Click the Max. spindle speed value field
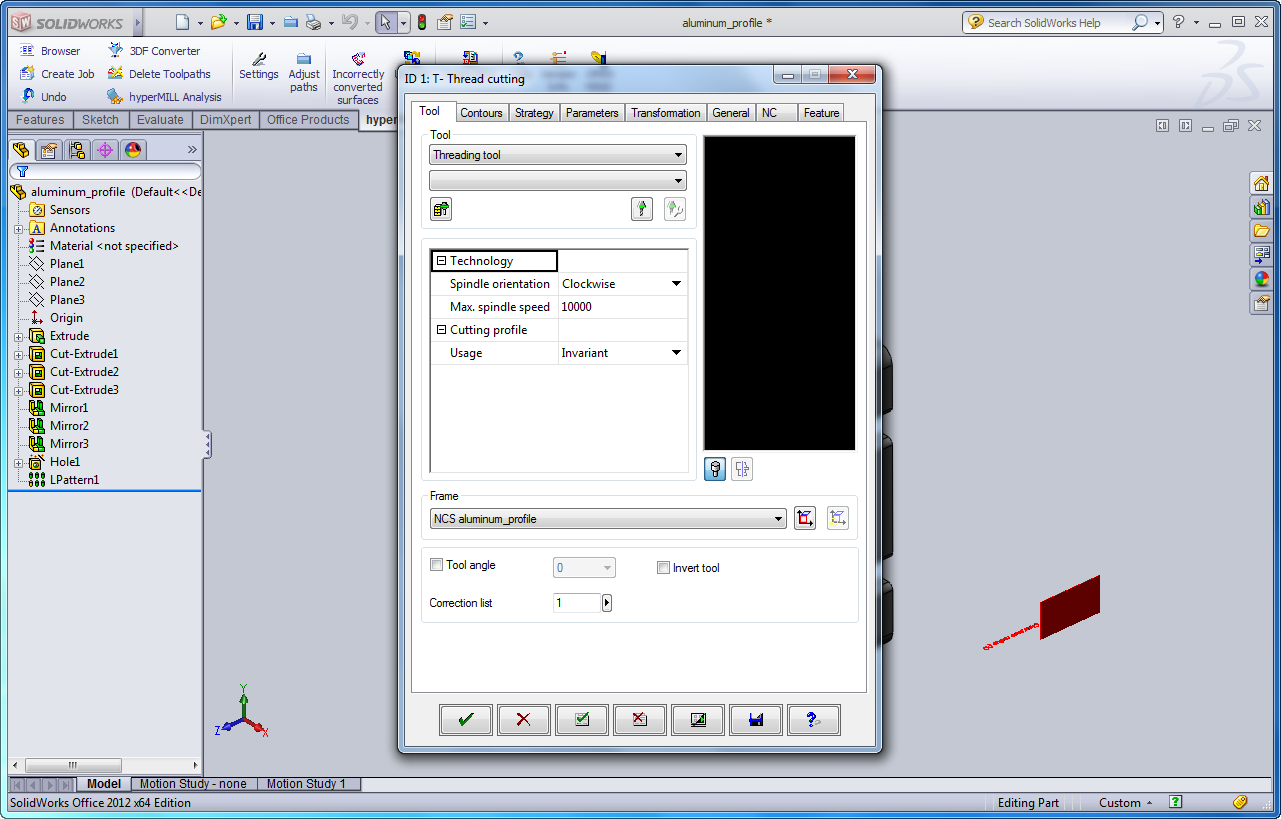Viewport: 1281px width, 819px height. click(x=623, y=307)
